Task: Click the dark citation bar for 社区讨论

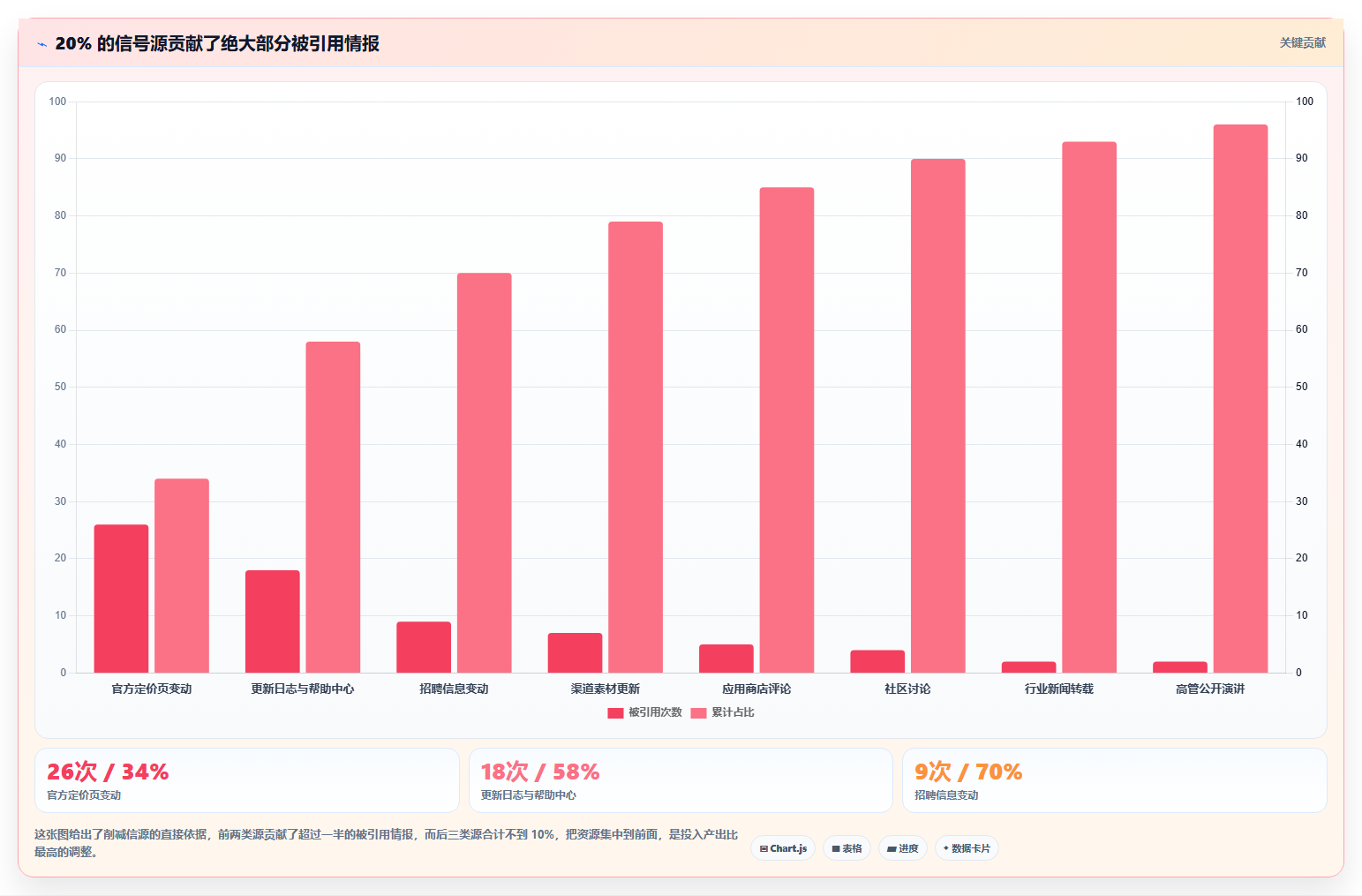Action: [x=877, y=661]
